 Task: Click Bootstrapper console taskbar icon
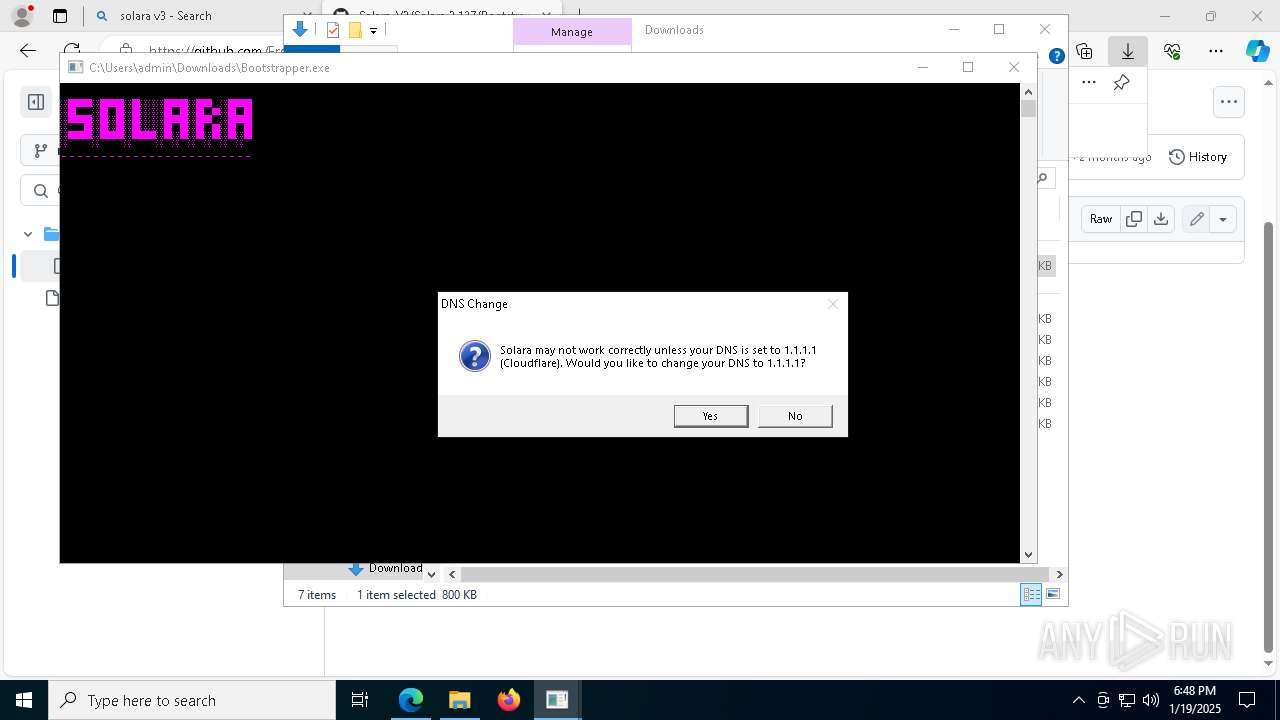[557, 700]
